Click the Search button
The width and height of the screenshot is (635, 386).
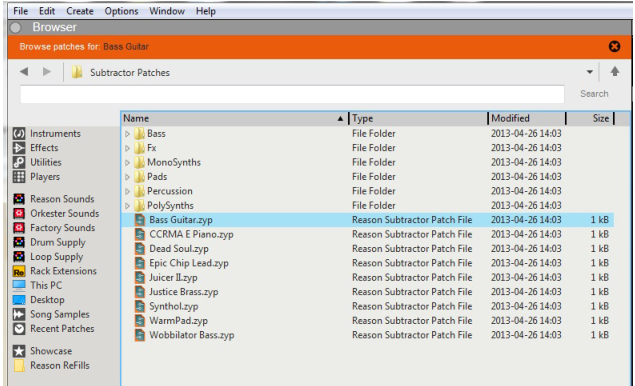(x=594, y=94)
